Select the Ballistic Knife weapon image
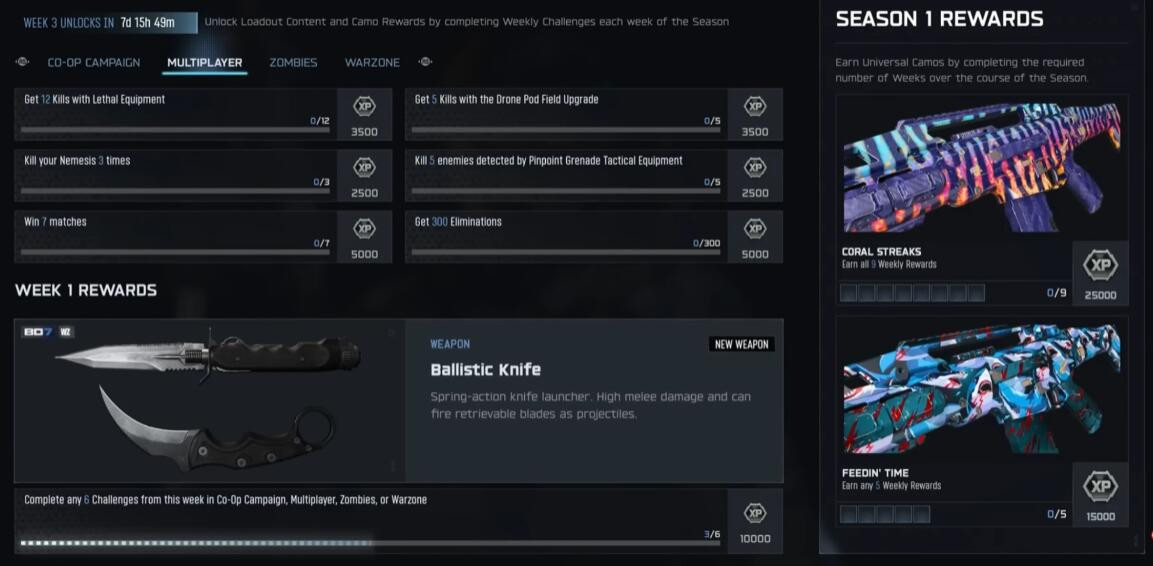Screen dimensions: 1153x566 [x=210, y=400]
